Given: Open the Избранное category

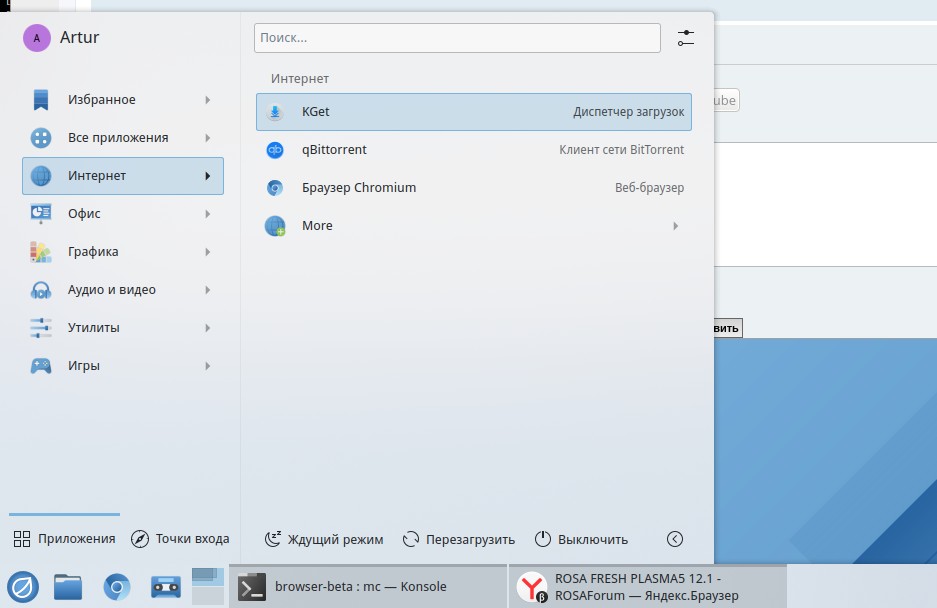Looking at the screenshot, I should click(123, 100).
